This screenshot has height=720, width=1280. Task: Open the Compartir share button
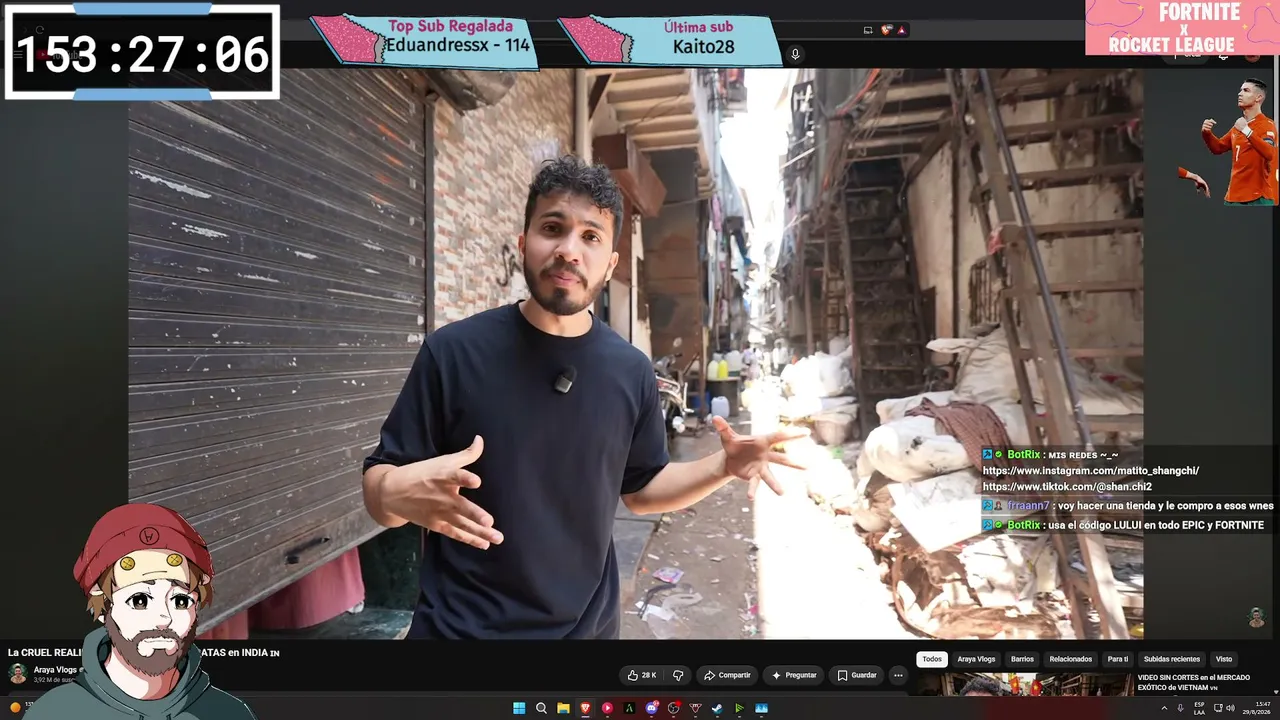(x=727, y=675)
